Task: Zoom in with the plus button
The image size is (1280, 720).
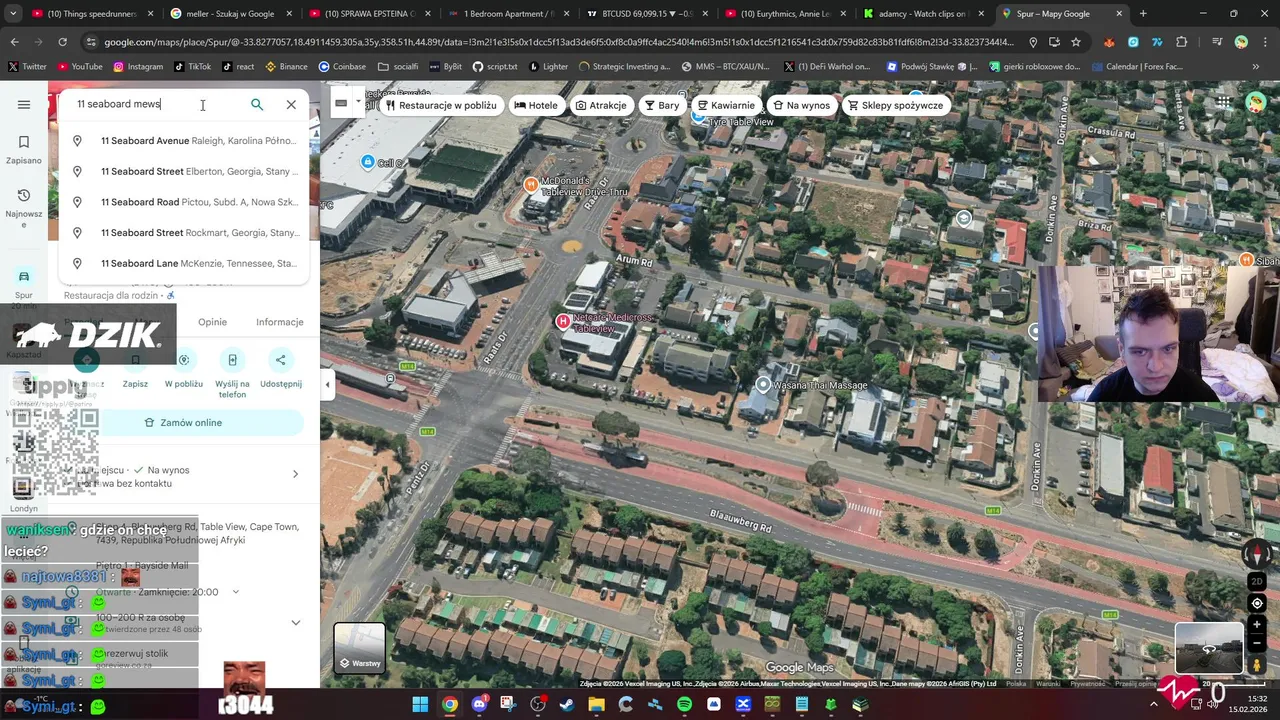Action: 1257,625
